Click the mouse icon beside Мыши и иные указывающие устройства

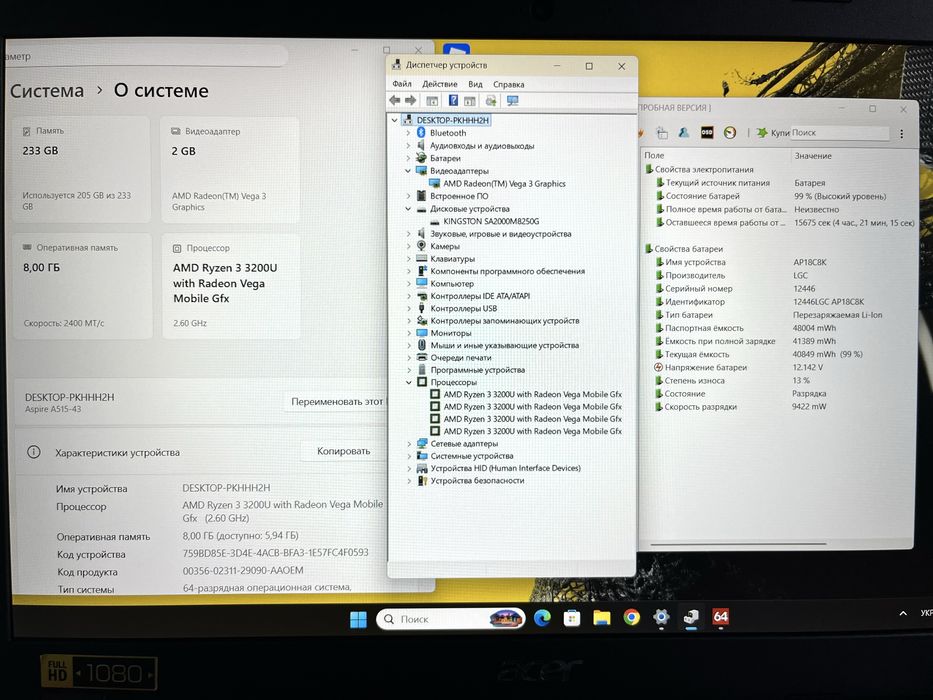click(422, 345)
